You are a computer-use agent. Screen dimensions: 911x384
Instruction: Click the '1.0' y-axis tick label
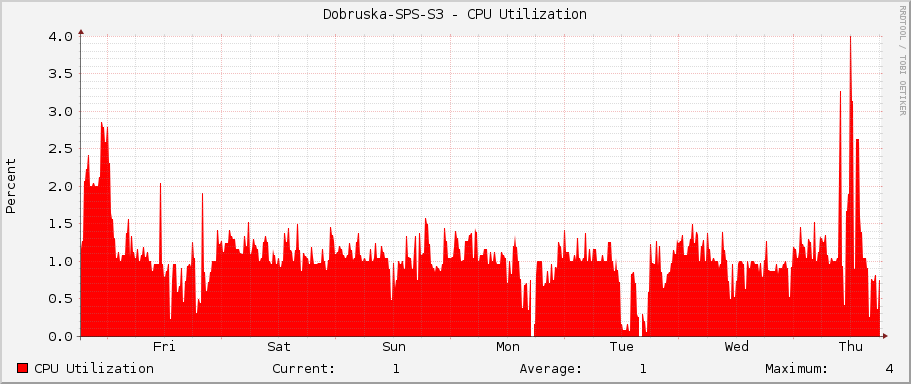point(60,261)
